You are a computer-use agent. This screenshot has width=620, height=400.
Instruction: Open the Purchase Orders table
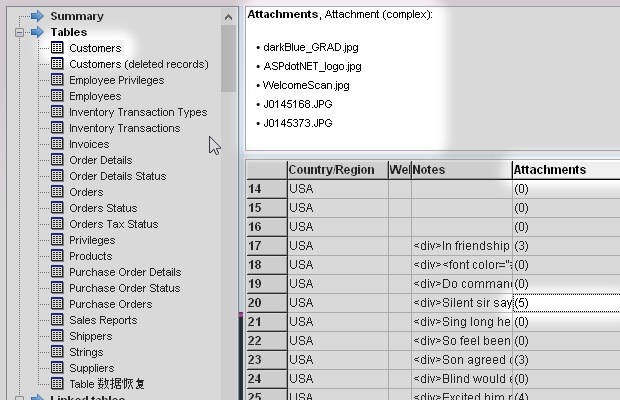110,304
